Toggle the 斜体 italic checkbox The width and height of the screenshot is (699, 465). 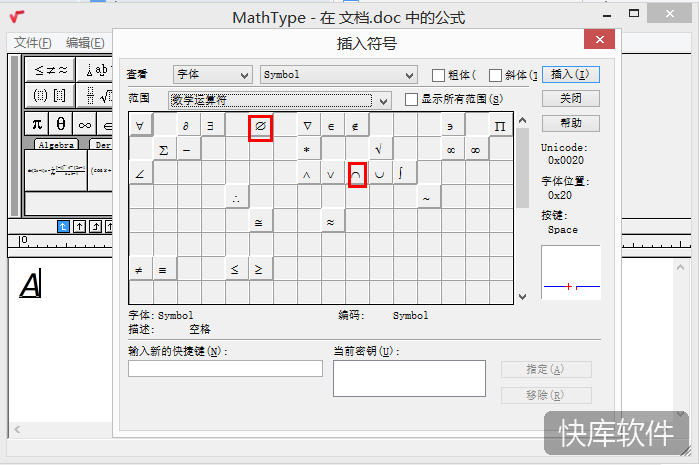pyautogui.click(x=495, y=75)
